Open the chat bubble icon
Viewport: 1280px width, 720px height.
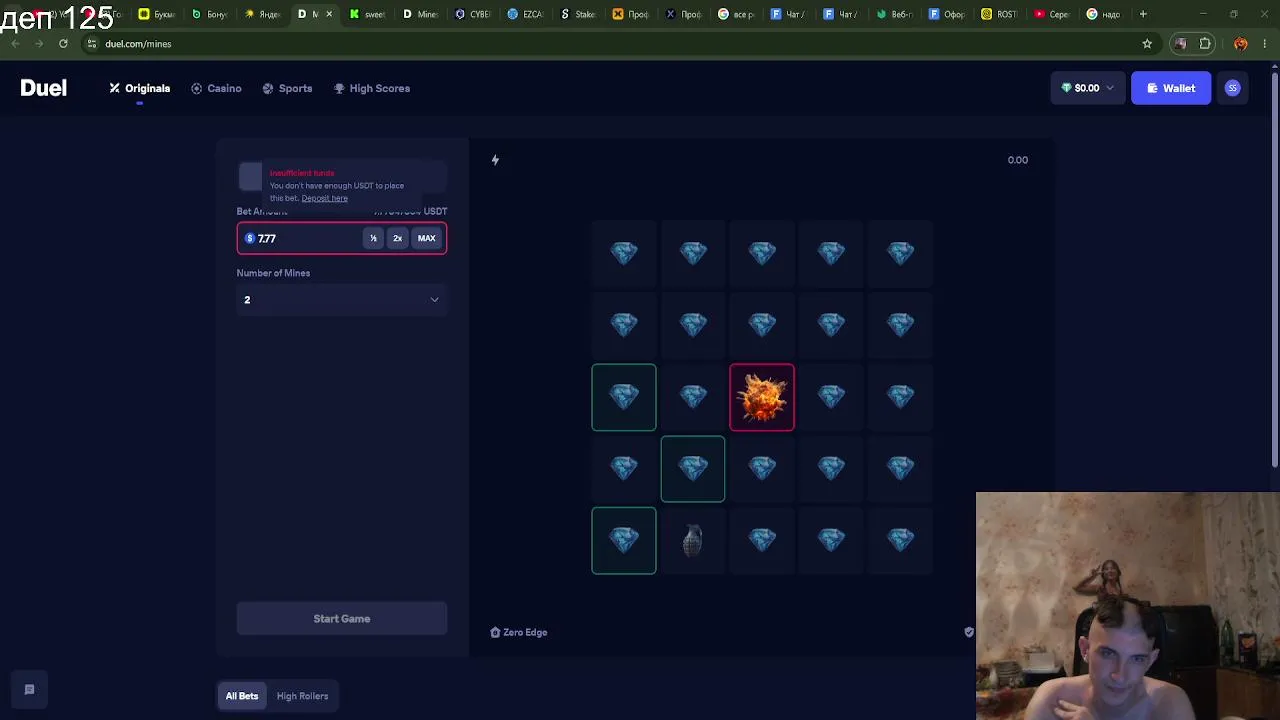[x=29, y=689]
